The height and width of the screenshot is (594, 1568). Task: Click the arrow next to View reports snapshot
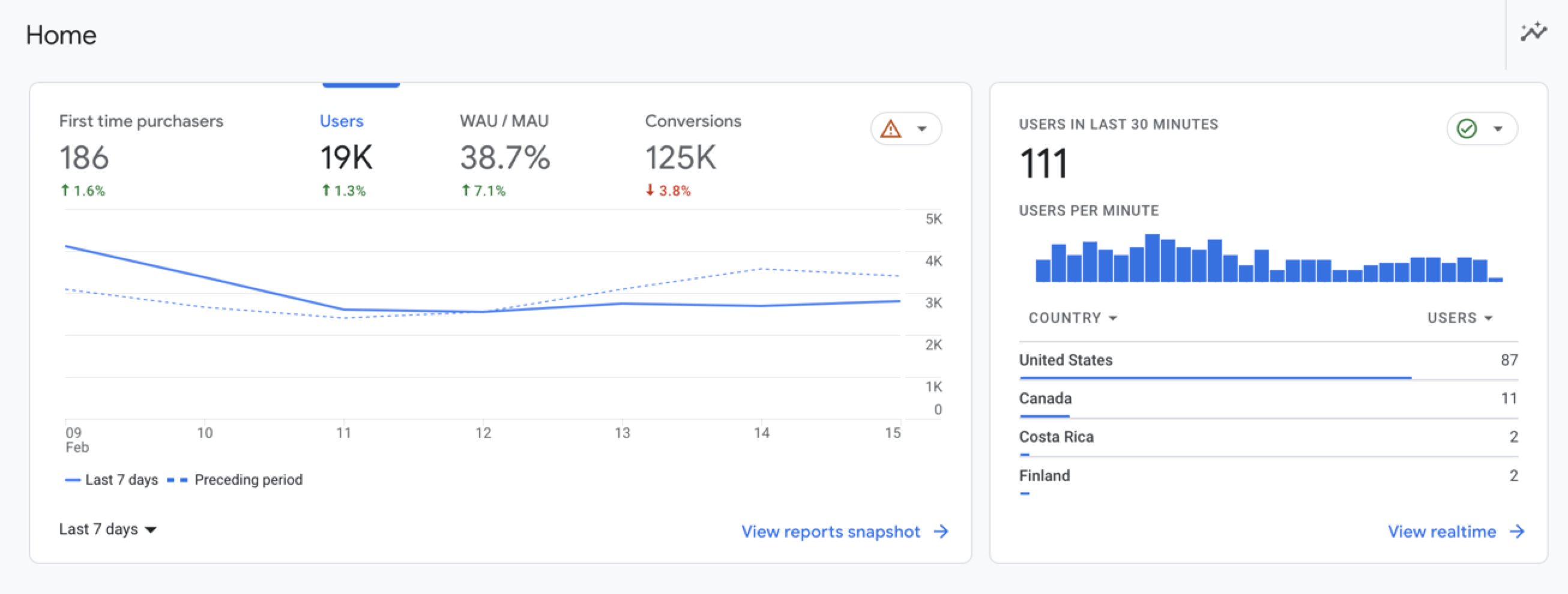click(x=941, y=532)
